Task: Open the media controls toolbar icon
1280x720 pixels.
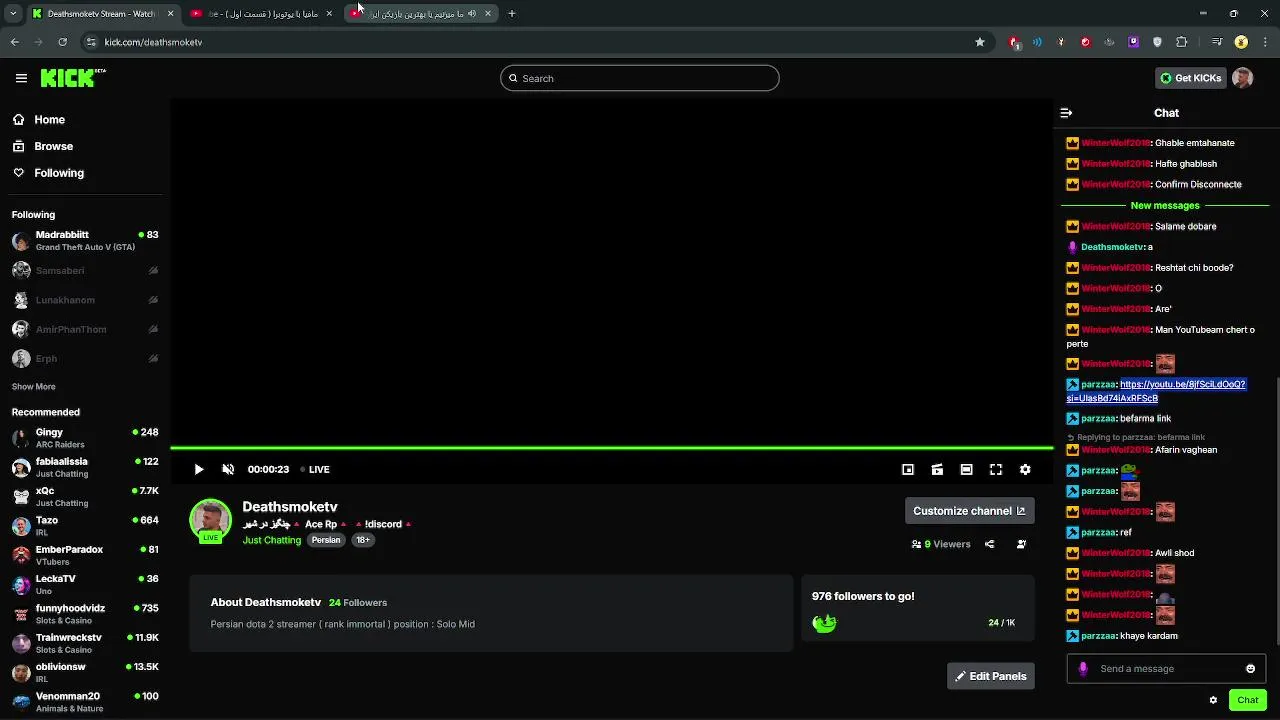Action: click(x=1217, y=42)
